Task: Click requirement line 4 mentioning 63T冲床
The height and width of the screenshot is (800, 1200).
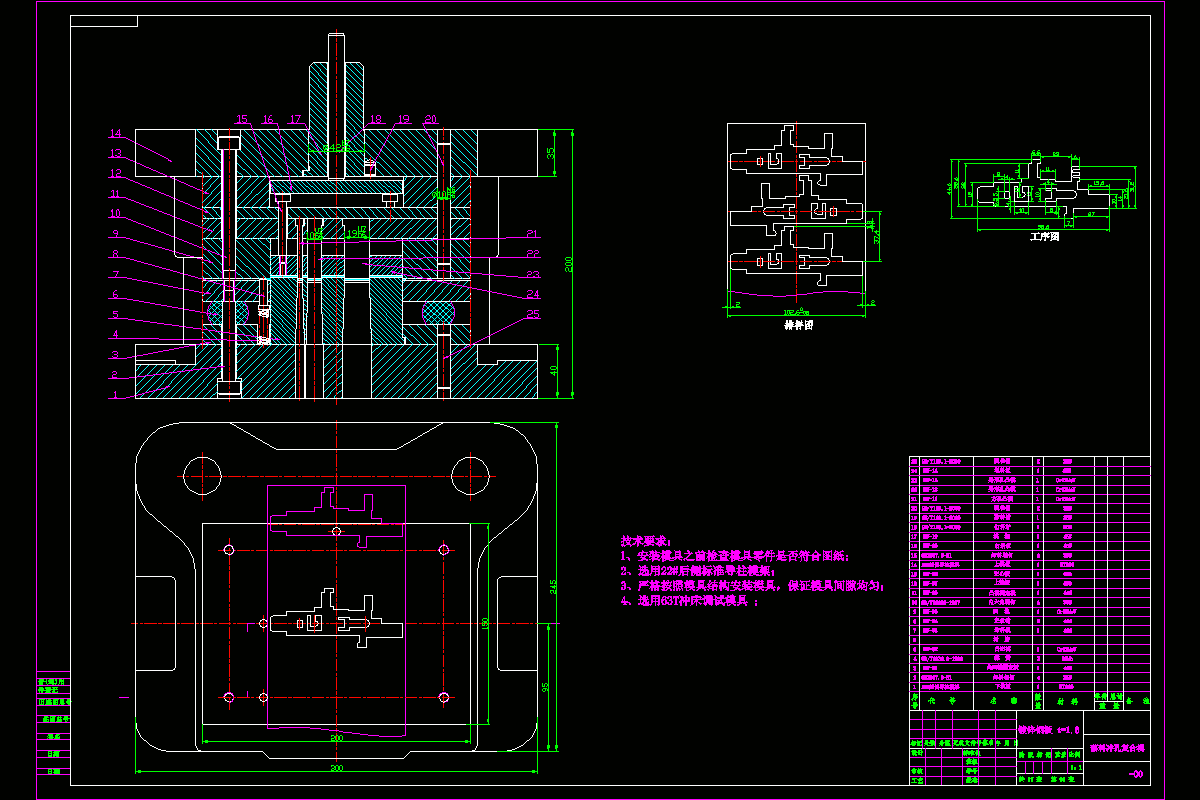Action: click(x=691, y=601)
